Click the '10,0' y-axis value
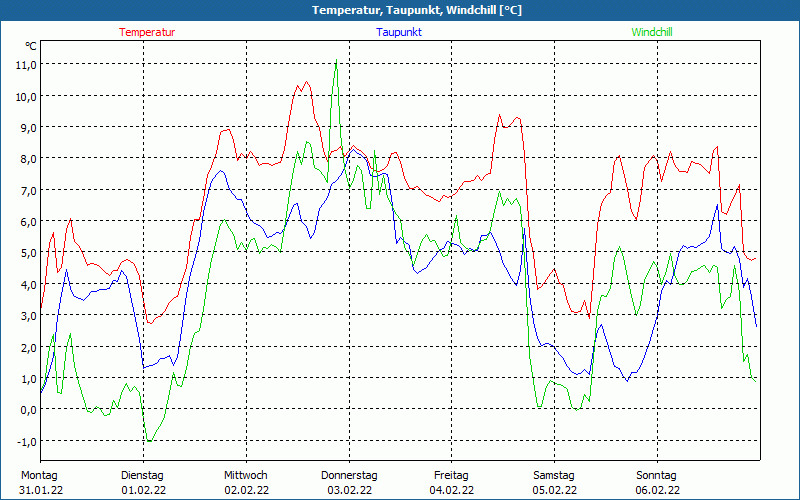Image resolution: width=800 pixels, height=500 pixels. (x=27, y=96)
